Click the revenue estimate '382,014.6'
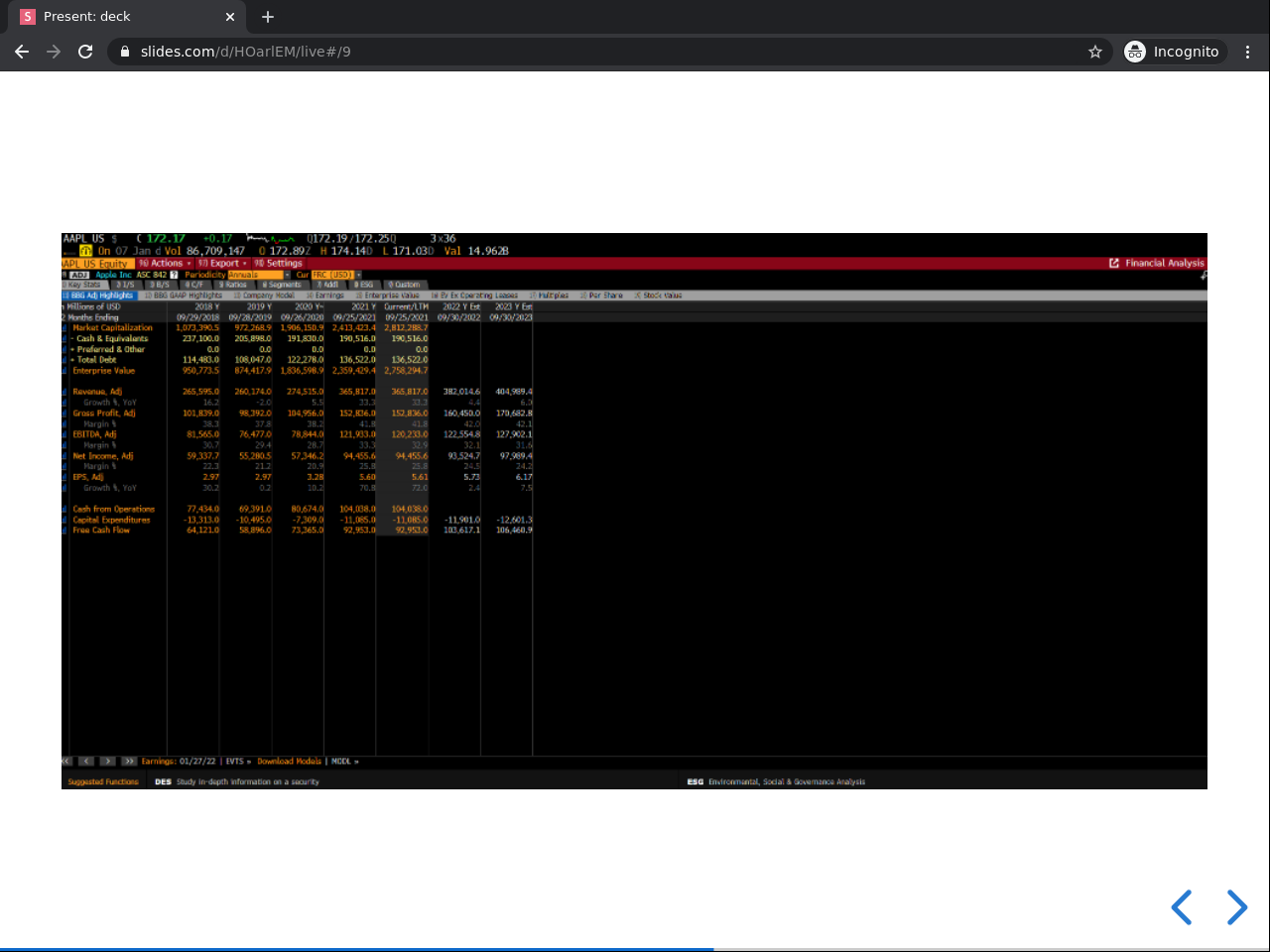 click(461, 392)
